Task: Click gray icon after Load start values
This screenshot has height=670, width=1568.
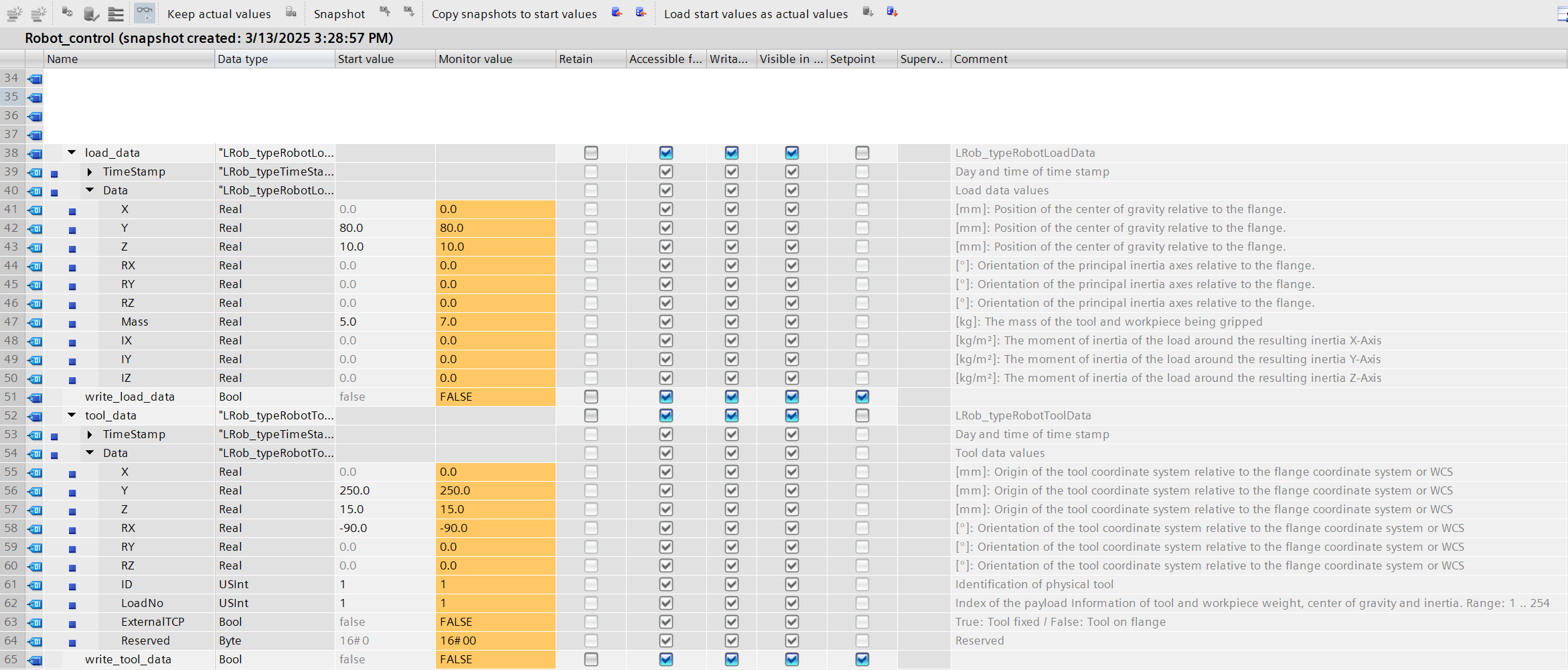Action: [x=868, y=12]
